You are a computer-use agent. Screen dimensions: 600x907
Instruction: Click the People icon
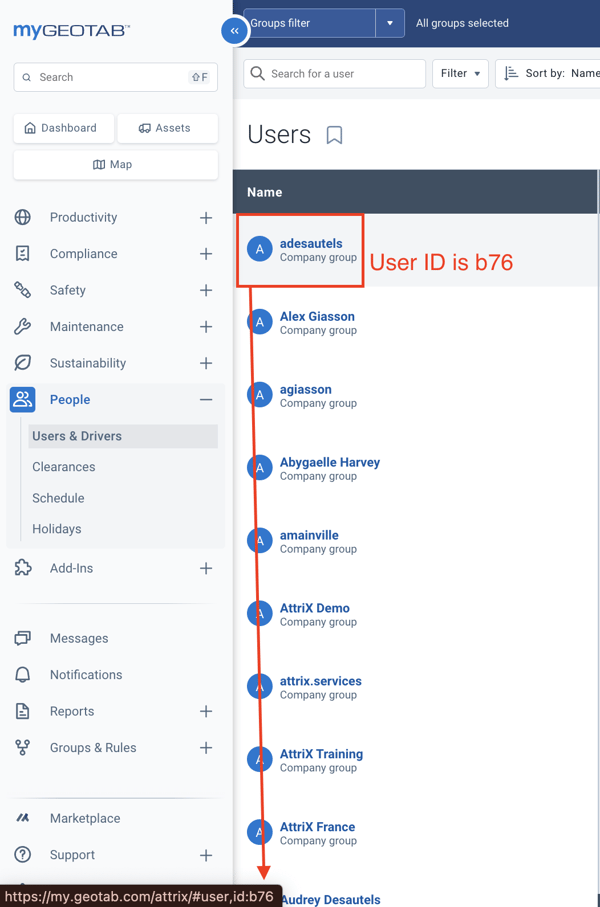pyautogui.click(x=23, y=399)
